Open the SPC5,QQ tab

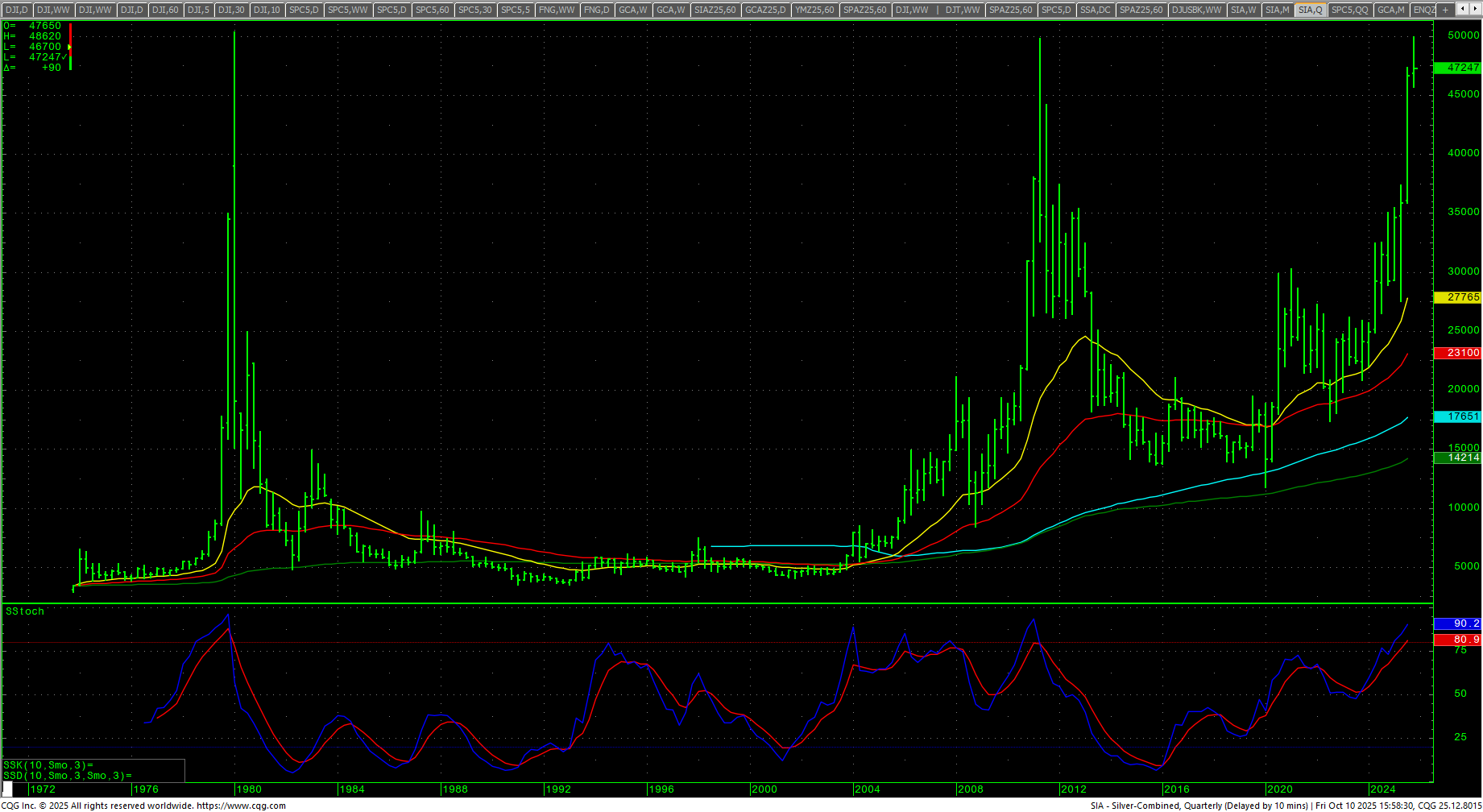(1349, 10)
